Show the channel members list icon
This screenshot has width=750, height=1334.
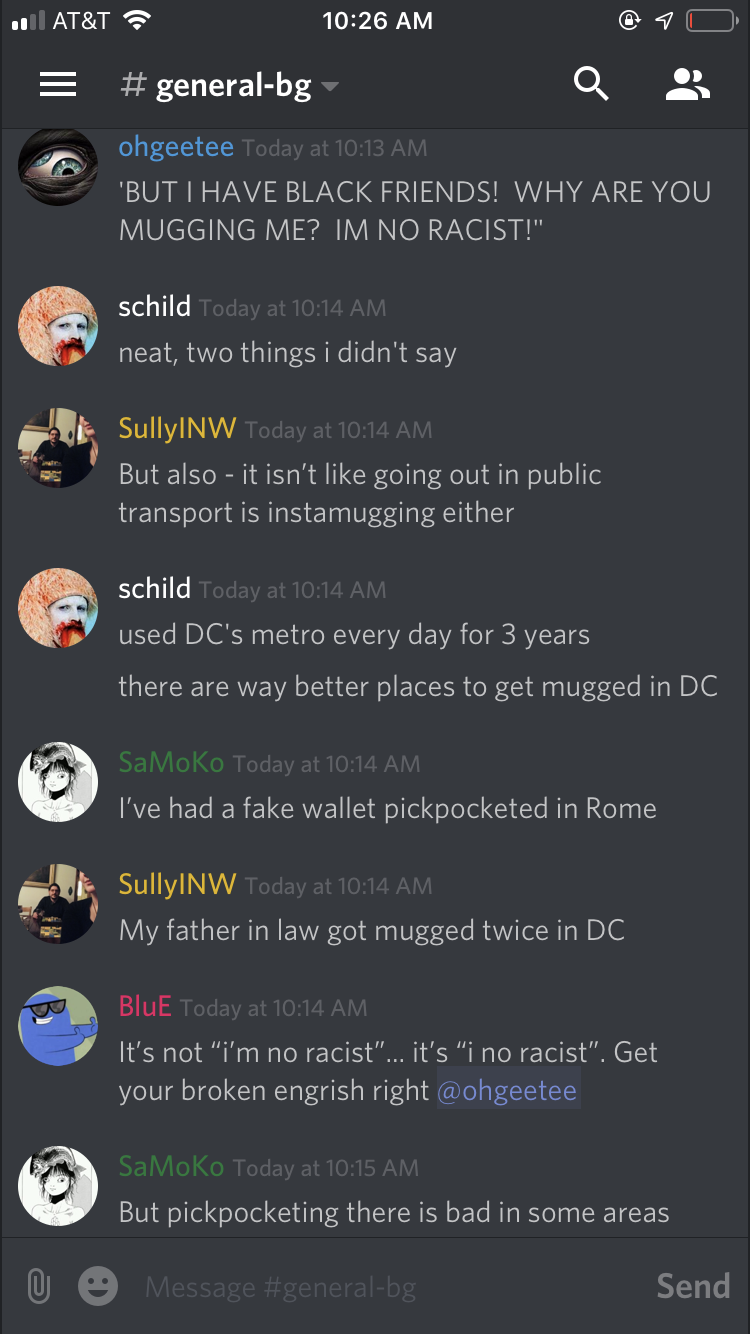click(687, 85)
